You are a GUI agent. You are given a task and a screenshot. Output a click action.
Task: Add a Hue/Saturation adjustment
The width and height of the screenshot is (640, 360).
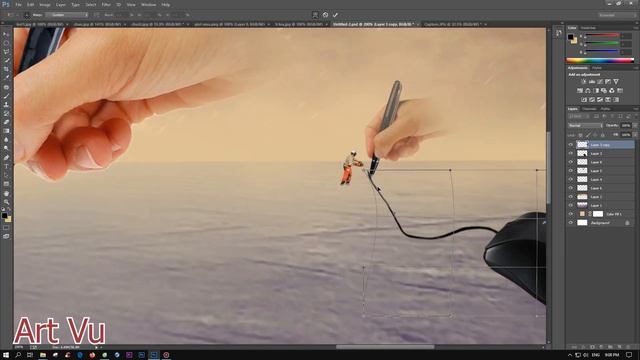point(580,91)
